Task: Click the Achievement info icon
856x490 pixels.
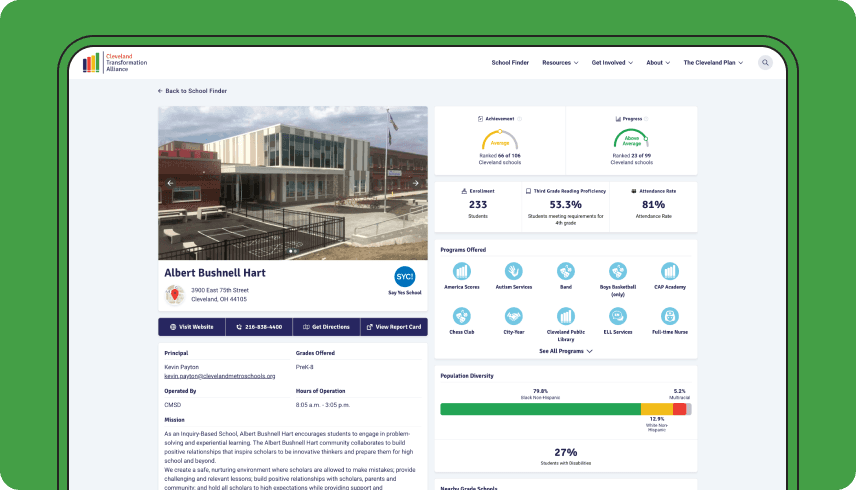Action: [519, 119]
